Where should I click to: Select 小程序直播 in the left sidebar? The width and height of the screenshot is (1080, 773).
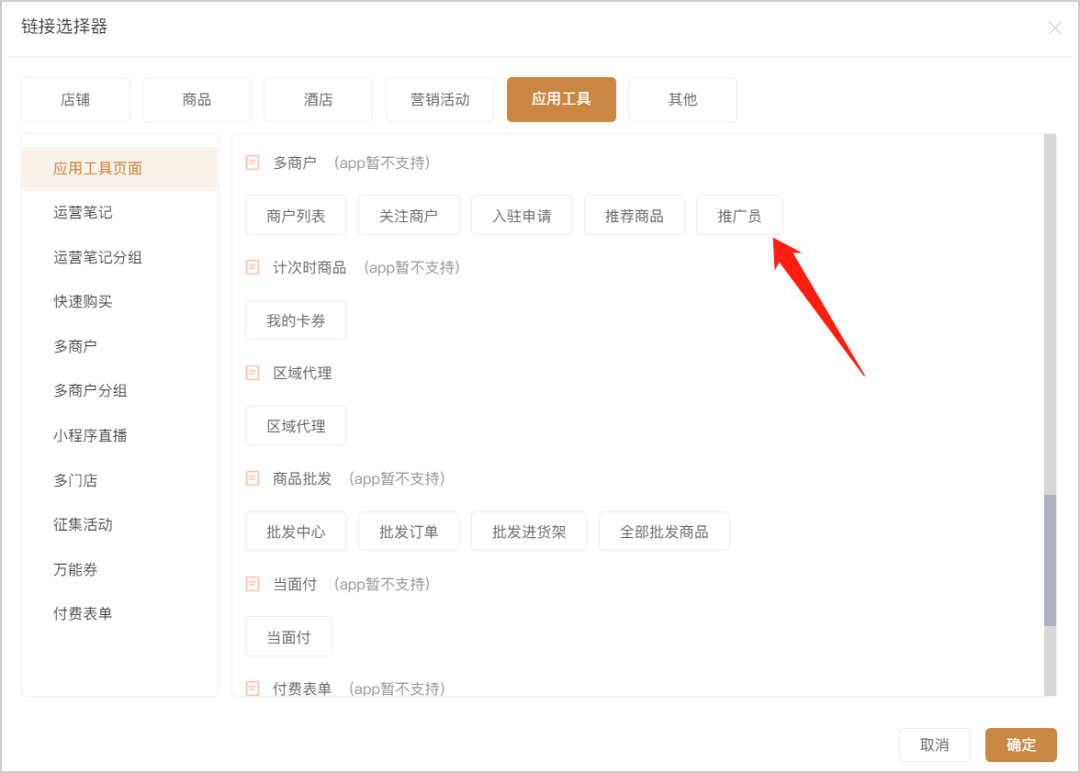pyautogui.click(x=90, y=435)
